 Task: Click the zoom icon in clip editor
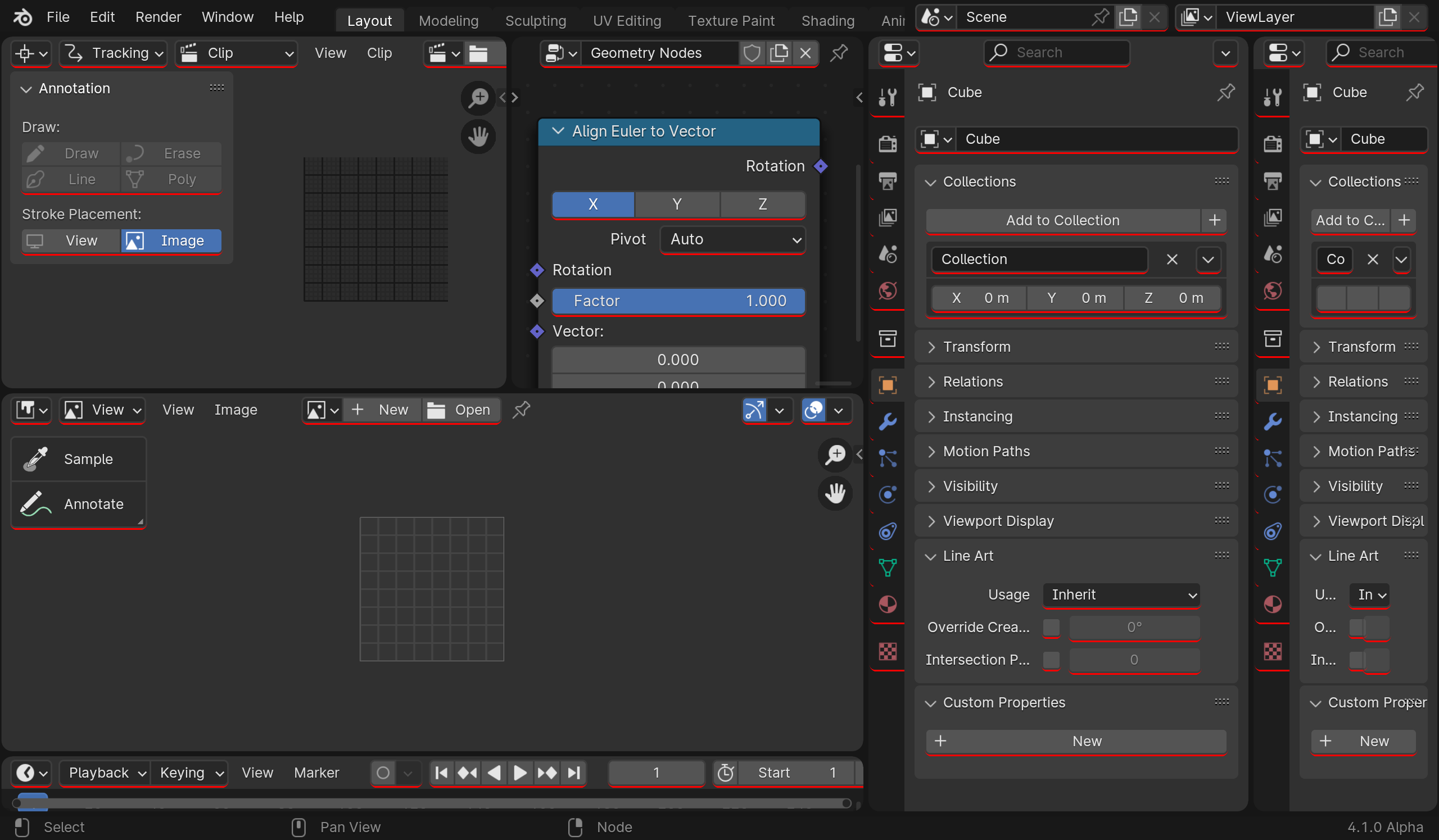click(478, 98)
